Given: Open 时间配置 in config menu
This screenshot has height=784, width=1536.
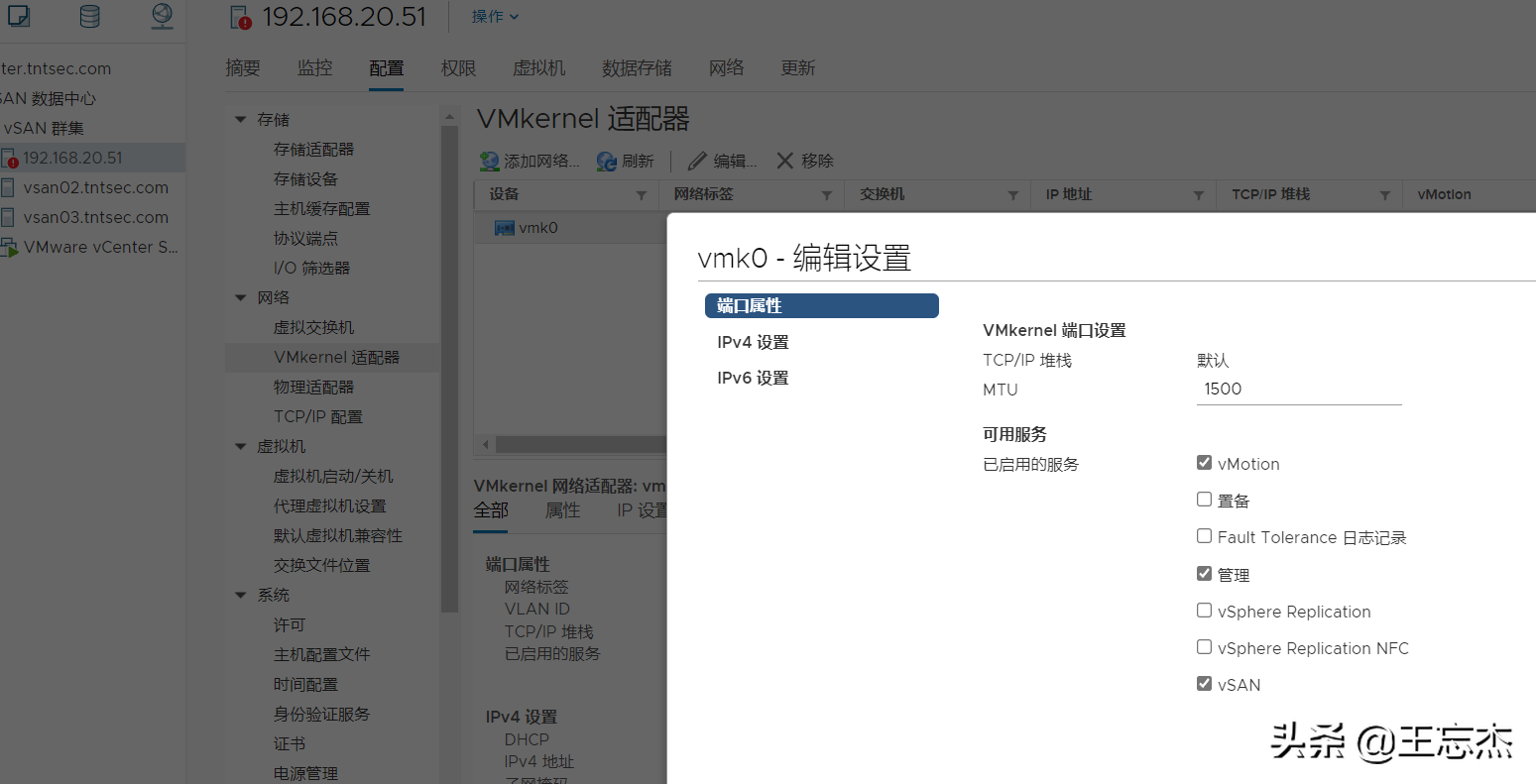Looking at the screenshot, I should (x=305, y=684).
